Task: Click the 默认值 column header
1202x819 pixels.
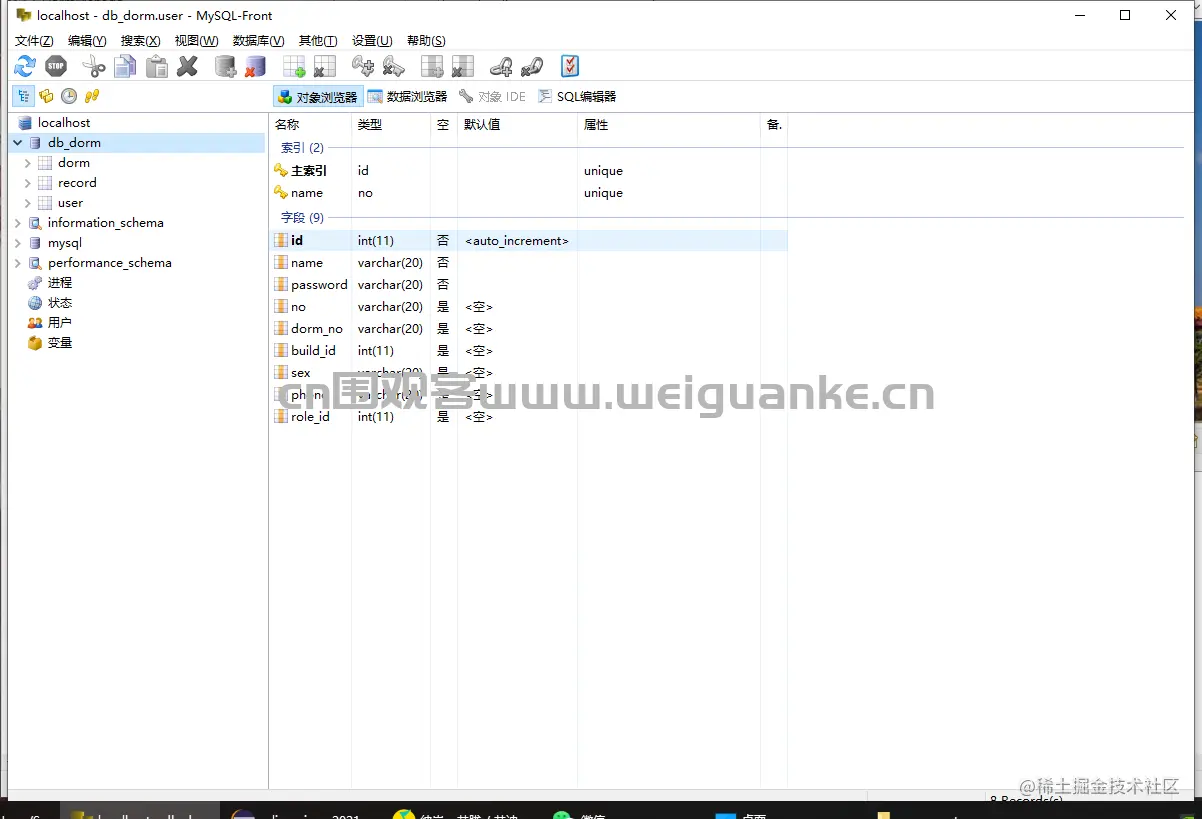Action: [517, 125]
